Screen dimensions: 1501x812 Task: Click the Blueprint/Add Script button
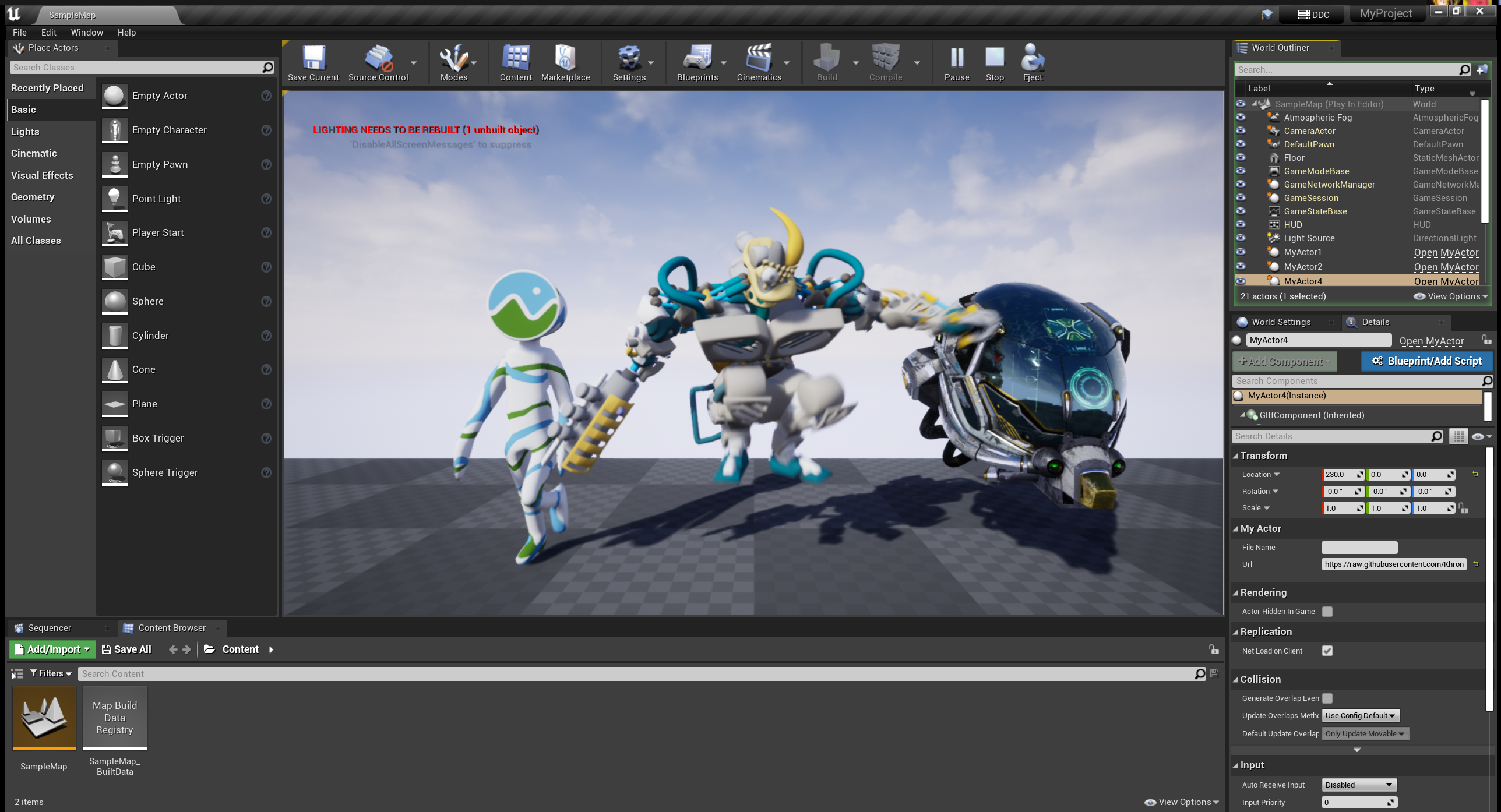tap(1427, 361)
